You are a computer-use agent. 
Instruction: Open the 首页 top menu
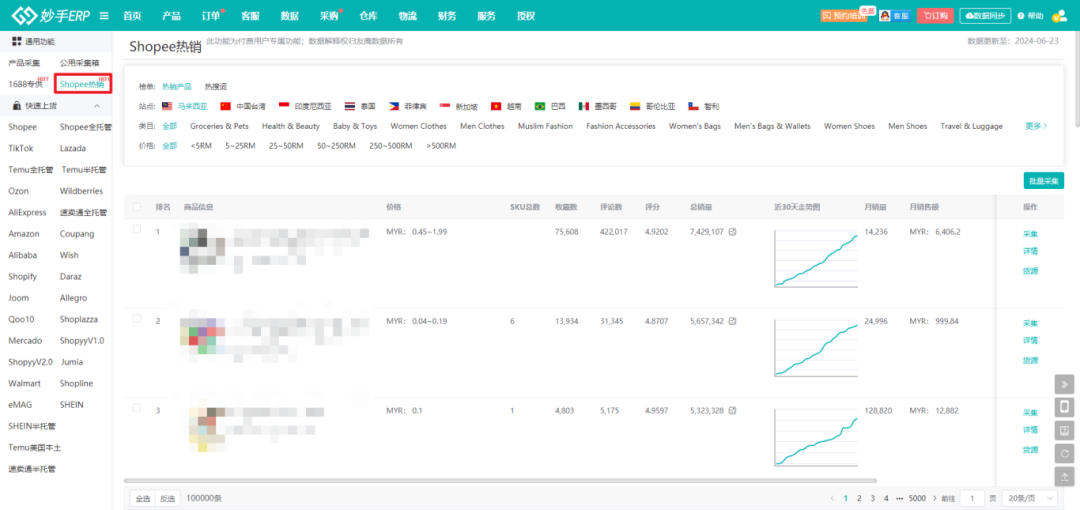pos(132,16)
